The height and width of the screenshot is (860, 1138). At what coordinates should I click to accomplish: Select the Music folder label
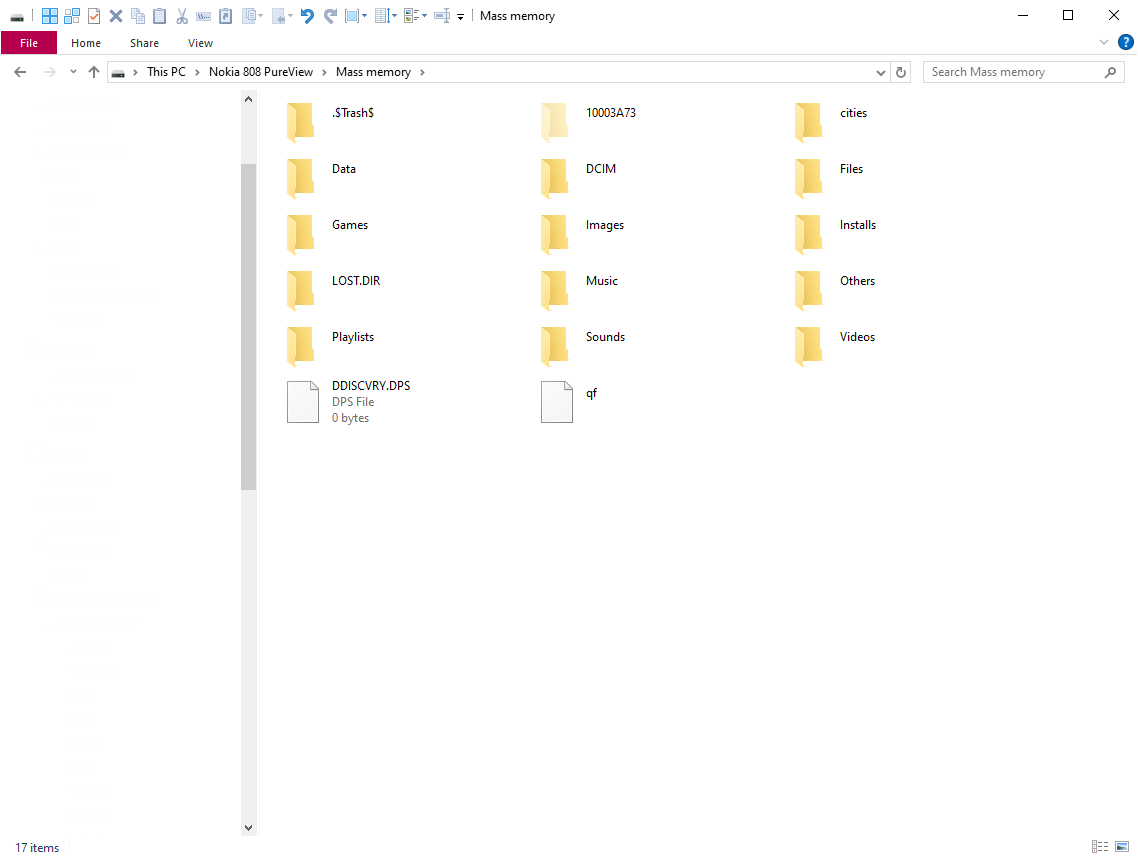click(602, 281)
